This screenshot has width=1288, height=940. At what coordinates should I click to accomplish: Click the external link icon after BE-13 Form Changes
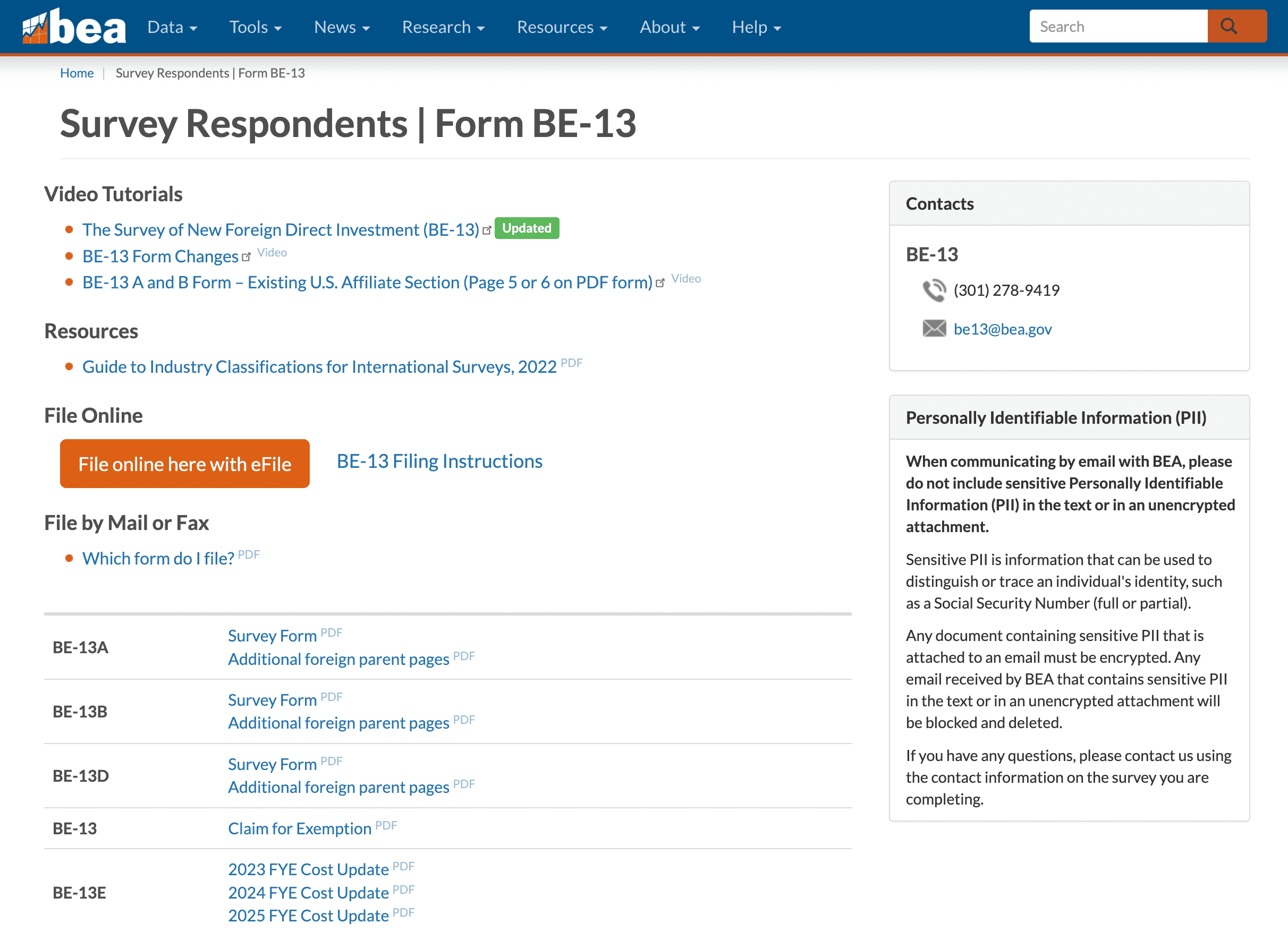coord(246,257)
